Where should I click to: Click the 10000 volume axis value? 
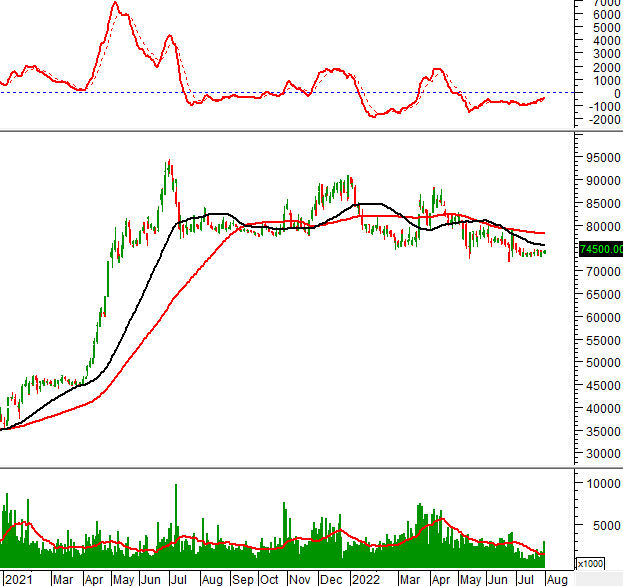(598, 483)
